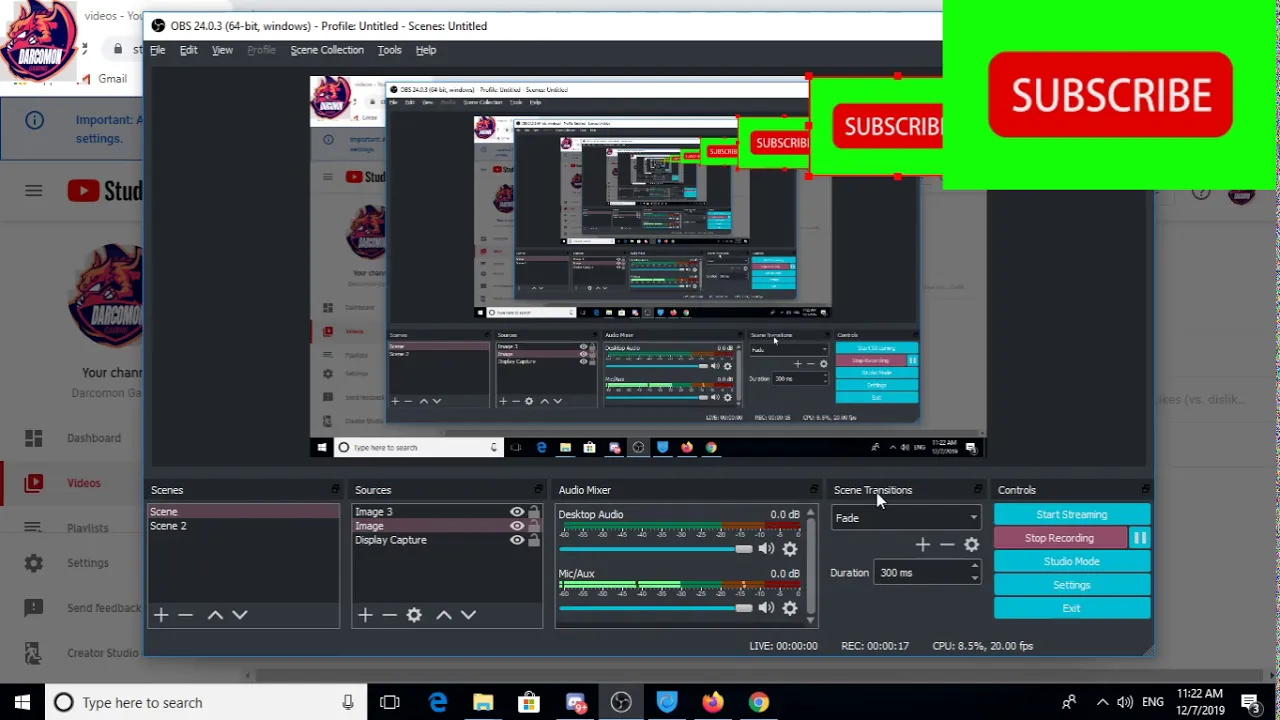Click Mic/Aux volume slider handle
The height and width of the screenshot is (720, 1280).
tap(743, 608)
